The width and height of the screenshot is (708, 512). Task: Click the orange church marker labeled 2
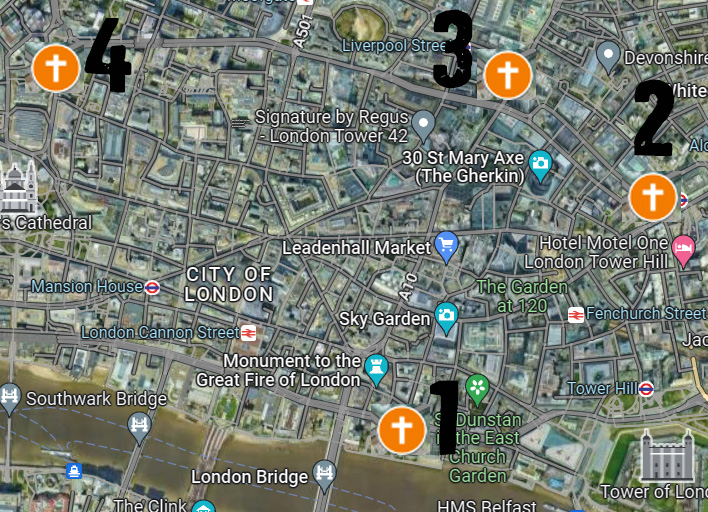click(x=653, y=197)
